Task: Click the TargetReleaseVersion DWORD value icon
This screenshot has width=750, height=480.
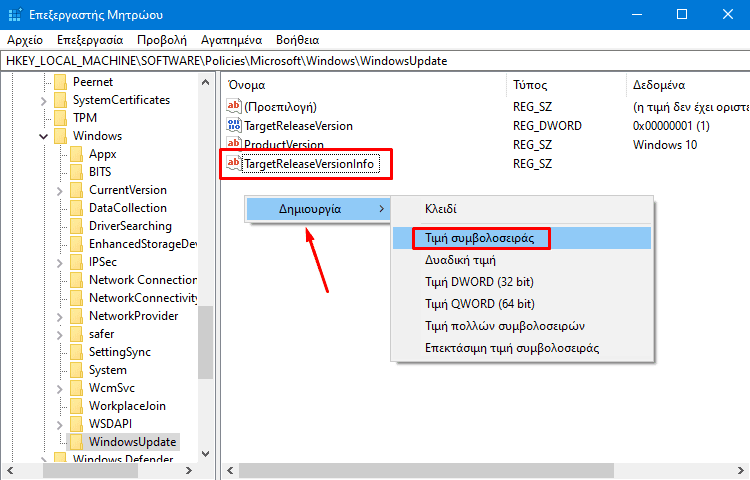Action: 234,125
